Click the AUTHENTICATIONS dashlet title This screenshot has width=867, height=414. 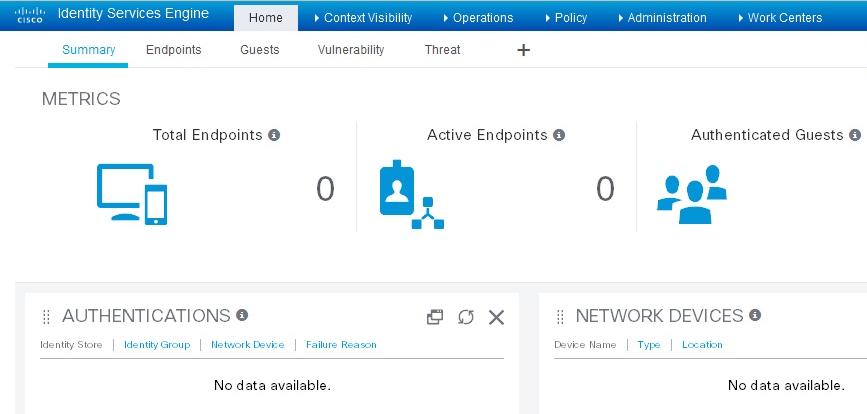coord(146,316)
